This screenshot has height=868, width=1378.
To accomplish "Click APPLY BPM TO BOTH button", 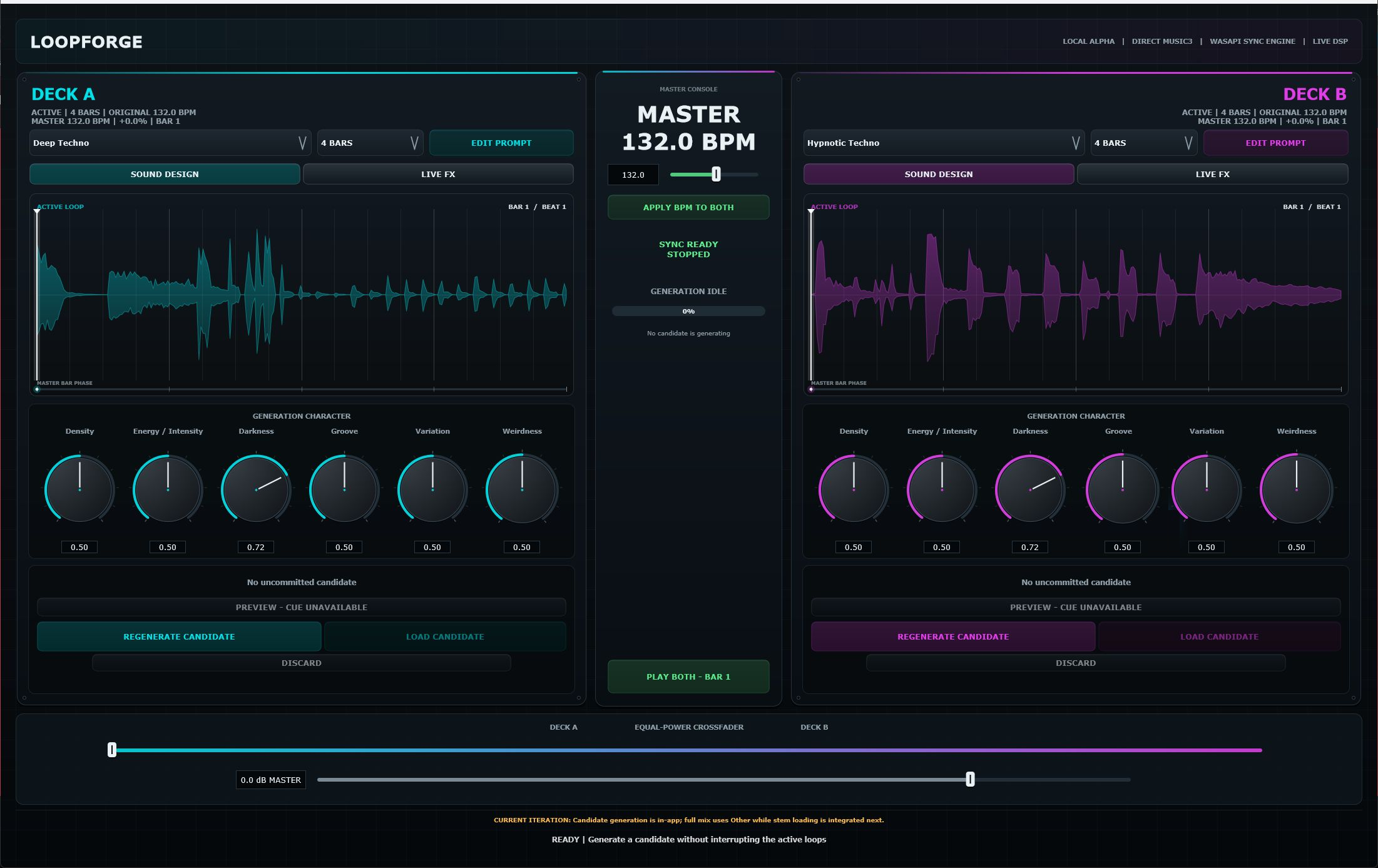I will pyautogui.click(x=688, y=207).
